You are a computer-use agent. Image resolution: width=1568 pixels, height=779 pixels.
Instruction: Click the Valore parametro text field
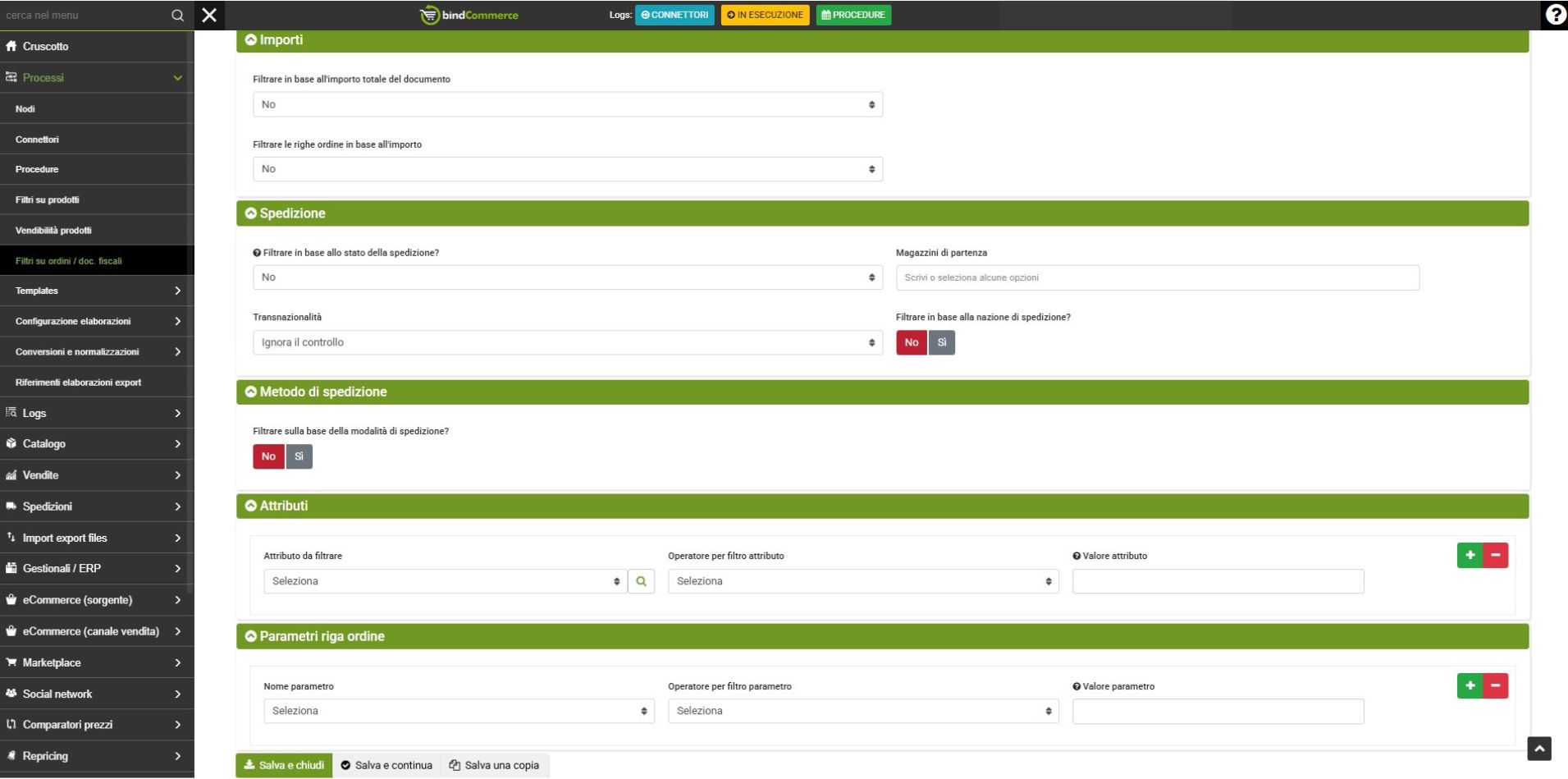pos(1218,711)
